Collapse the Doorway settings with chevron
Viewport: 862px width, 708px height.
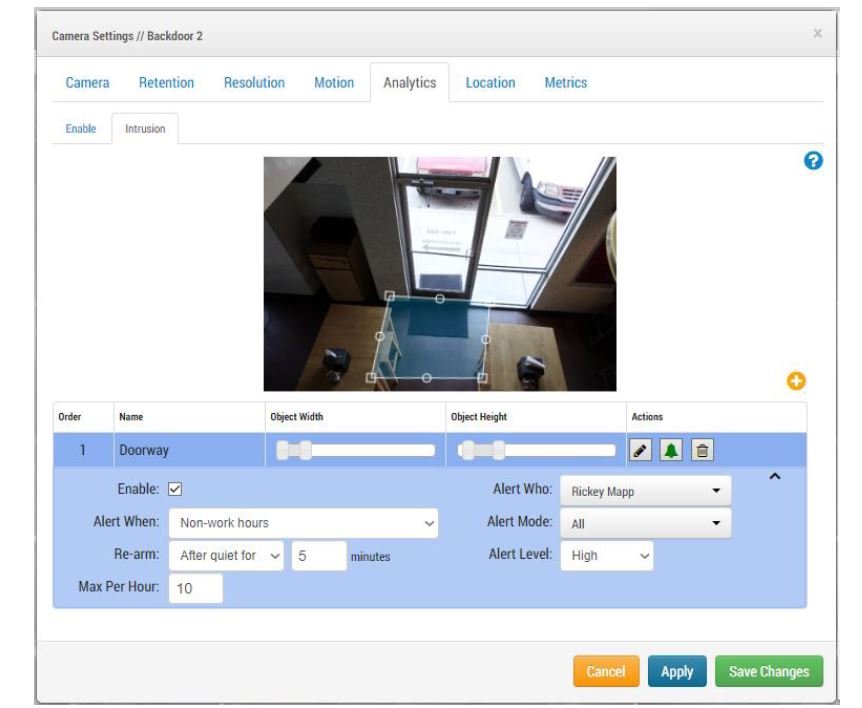tap(774, 479)
